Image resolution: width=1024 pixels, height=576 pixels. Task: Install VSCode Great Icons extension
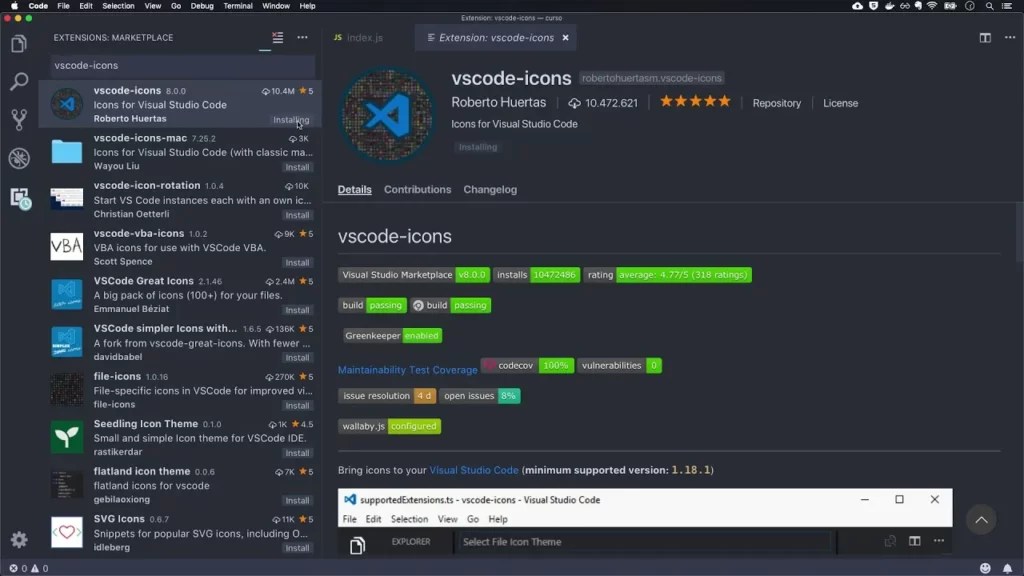[x=297, y=310]
